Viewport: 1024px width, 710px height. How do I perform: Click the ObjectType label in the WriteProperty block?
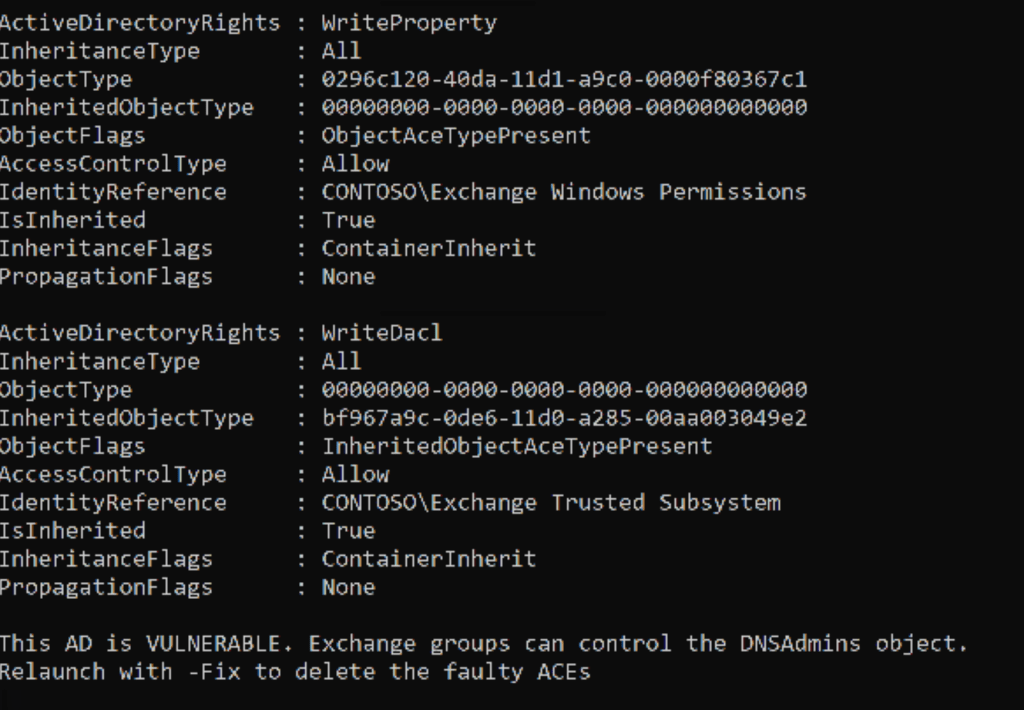(x=66, y=79)
